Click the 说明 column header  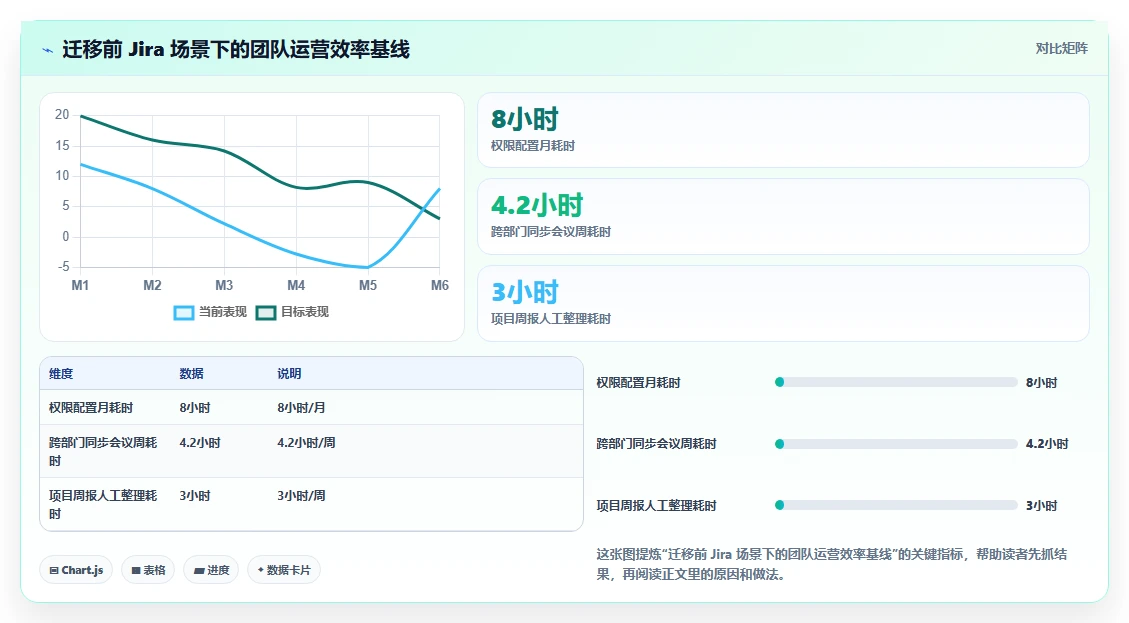(289, 374)
